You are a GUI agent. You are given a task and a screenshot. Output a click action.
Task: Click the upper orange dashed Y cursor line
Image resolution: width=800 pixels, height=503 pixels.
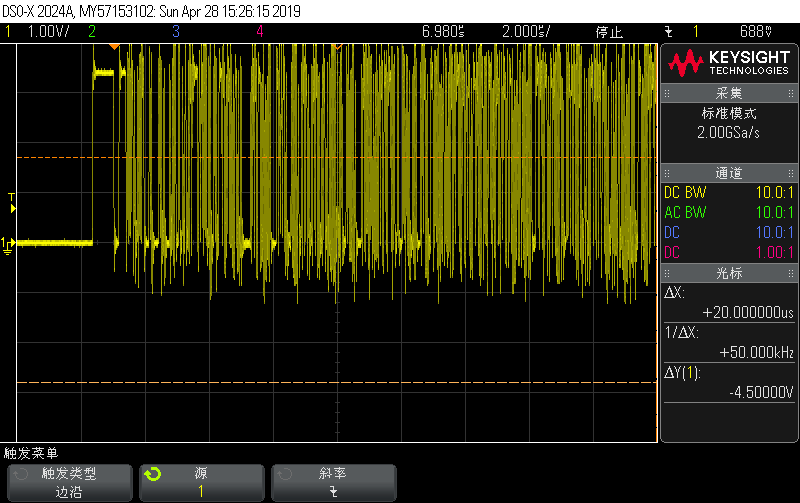tap(337, 158)
